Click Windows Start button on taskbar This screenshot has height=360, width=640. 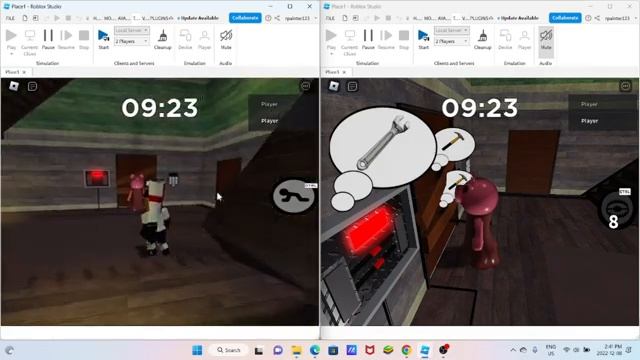(197, 350)
